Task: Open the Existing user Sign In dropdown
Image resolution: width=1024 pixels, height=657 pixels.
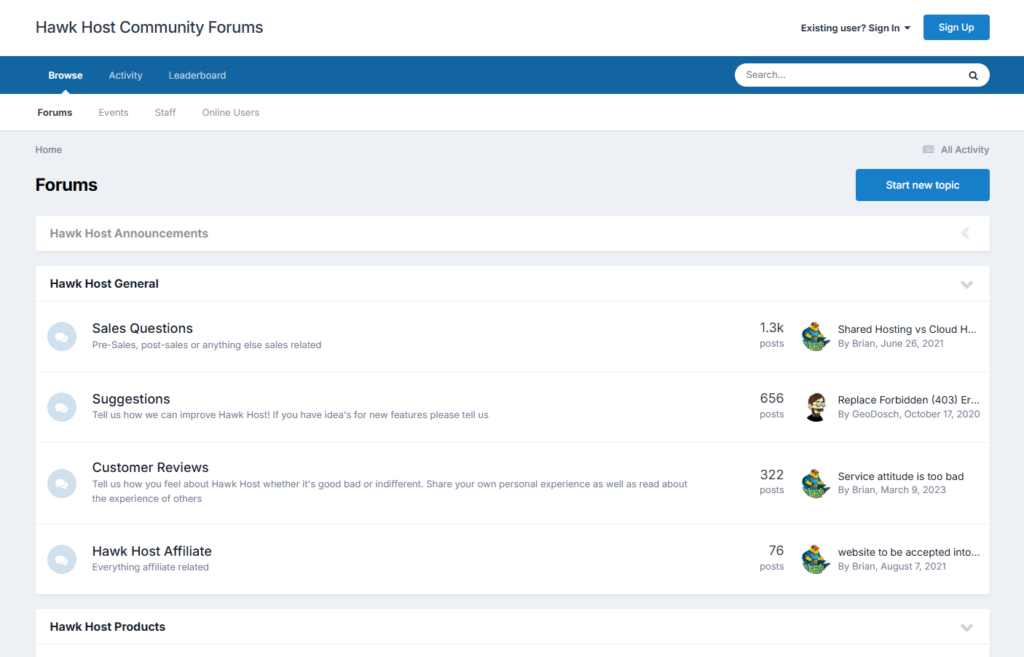Action: [x=855, y=27]
